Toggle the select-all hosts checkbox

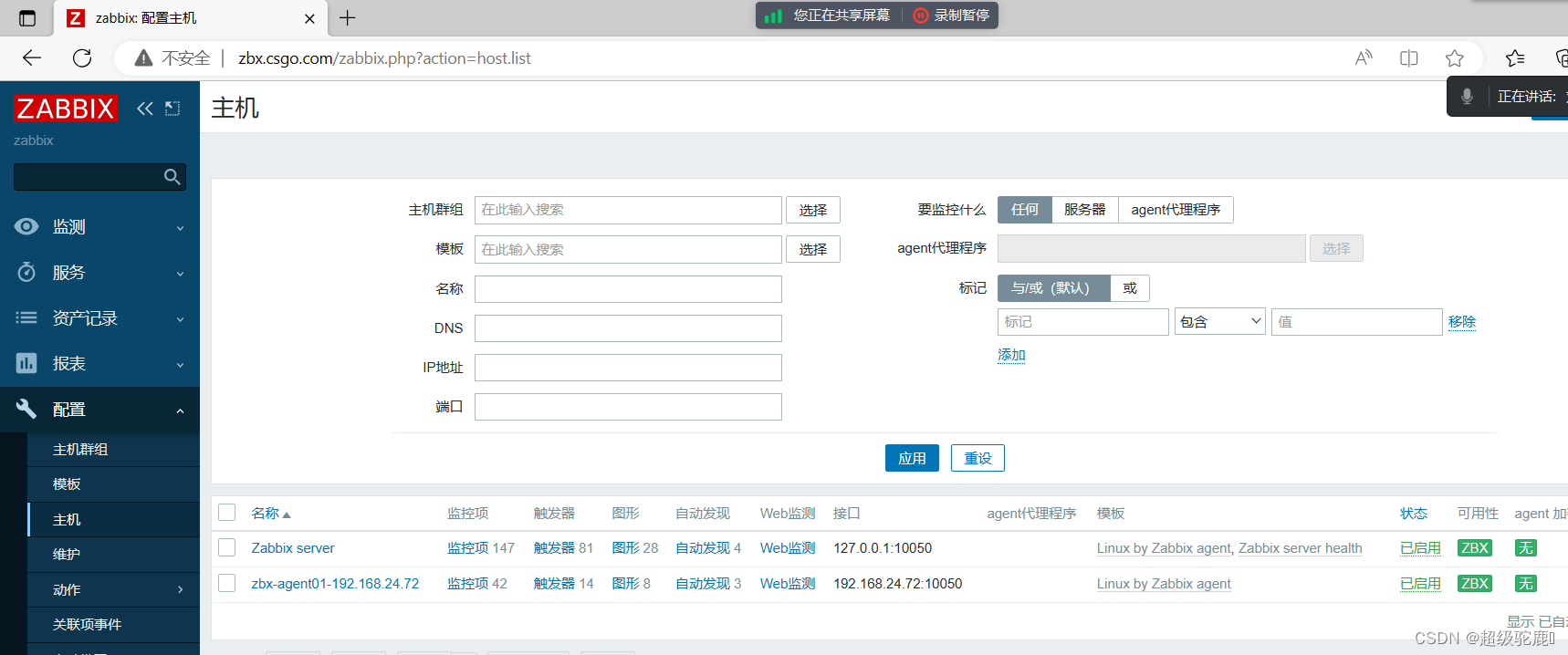(x=227, y=513)
